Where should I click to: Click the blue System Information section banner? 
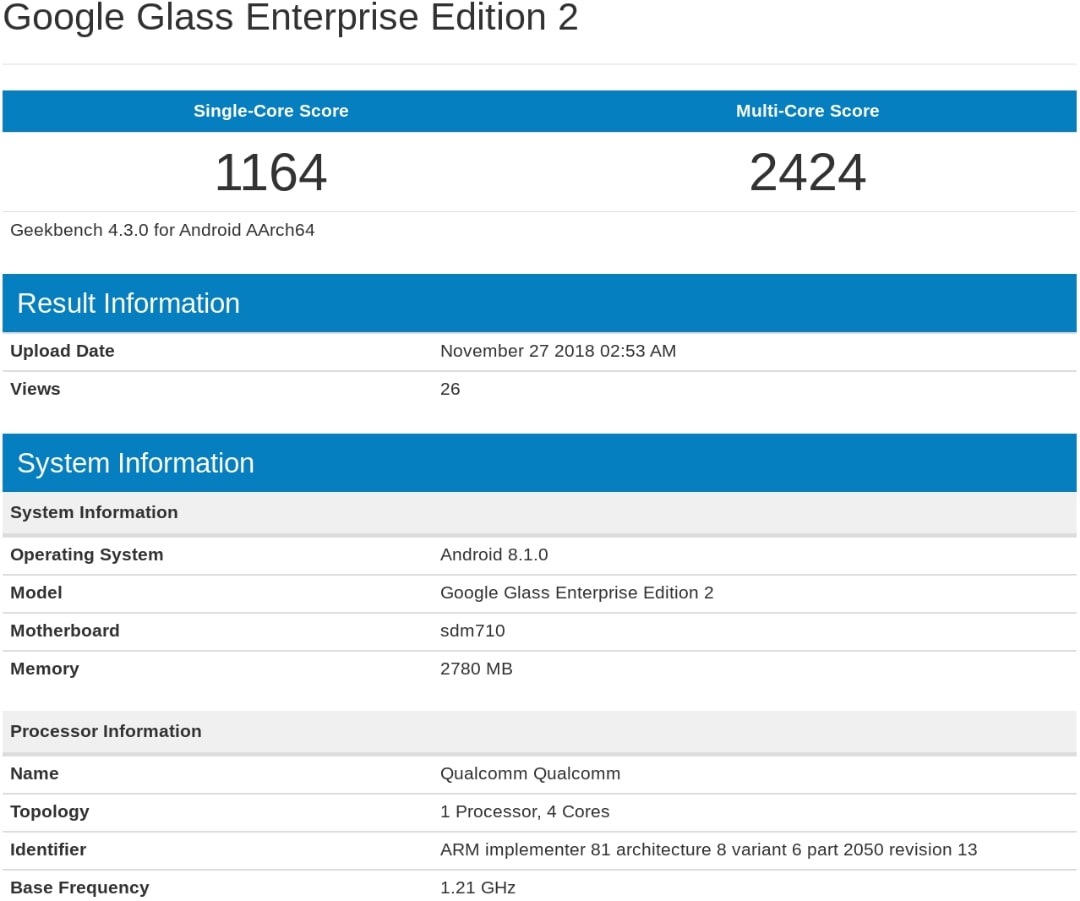click(135, 463)
